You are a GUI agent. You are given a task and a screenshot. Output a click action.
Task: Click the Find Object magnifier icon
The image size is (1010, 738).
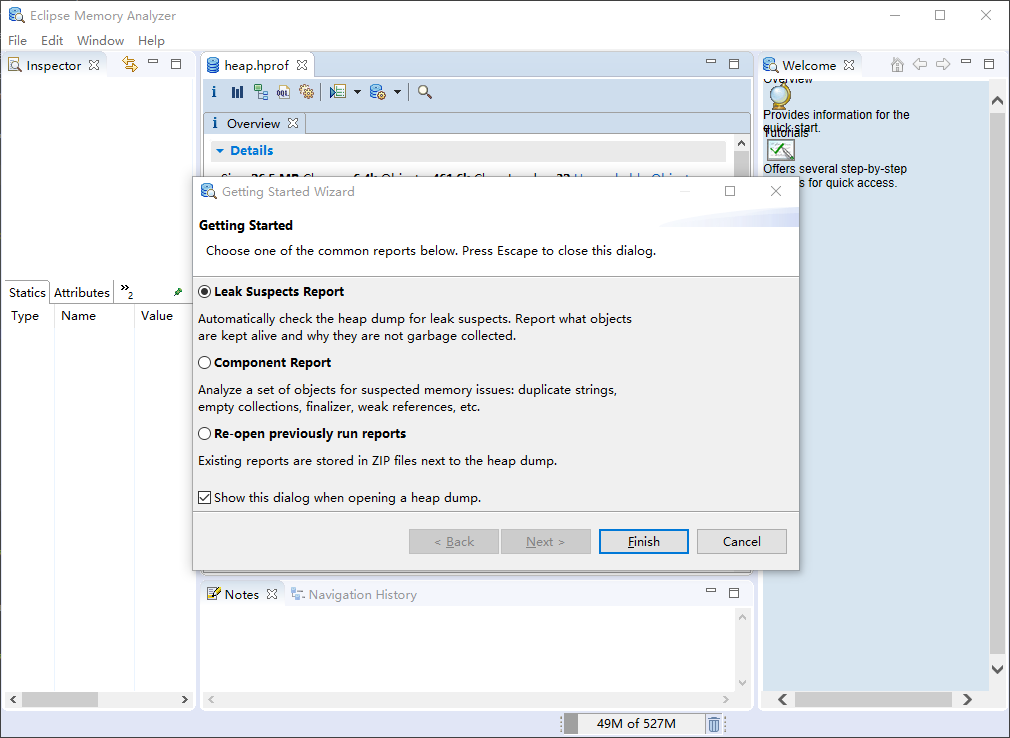[424, 92]
